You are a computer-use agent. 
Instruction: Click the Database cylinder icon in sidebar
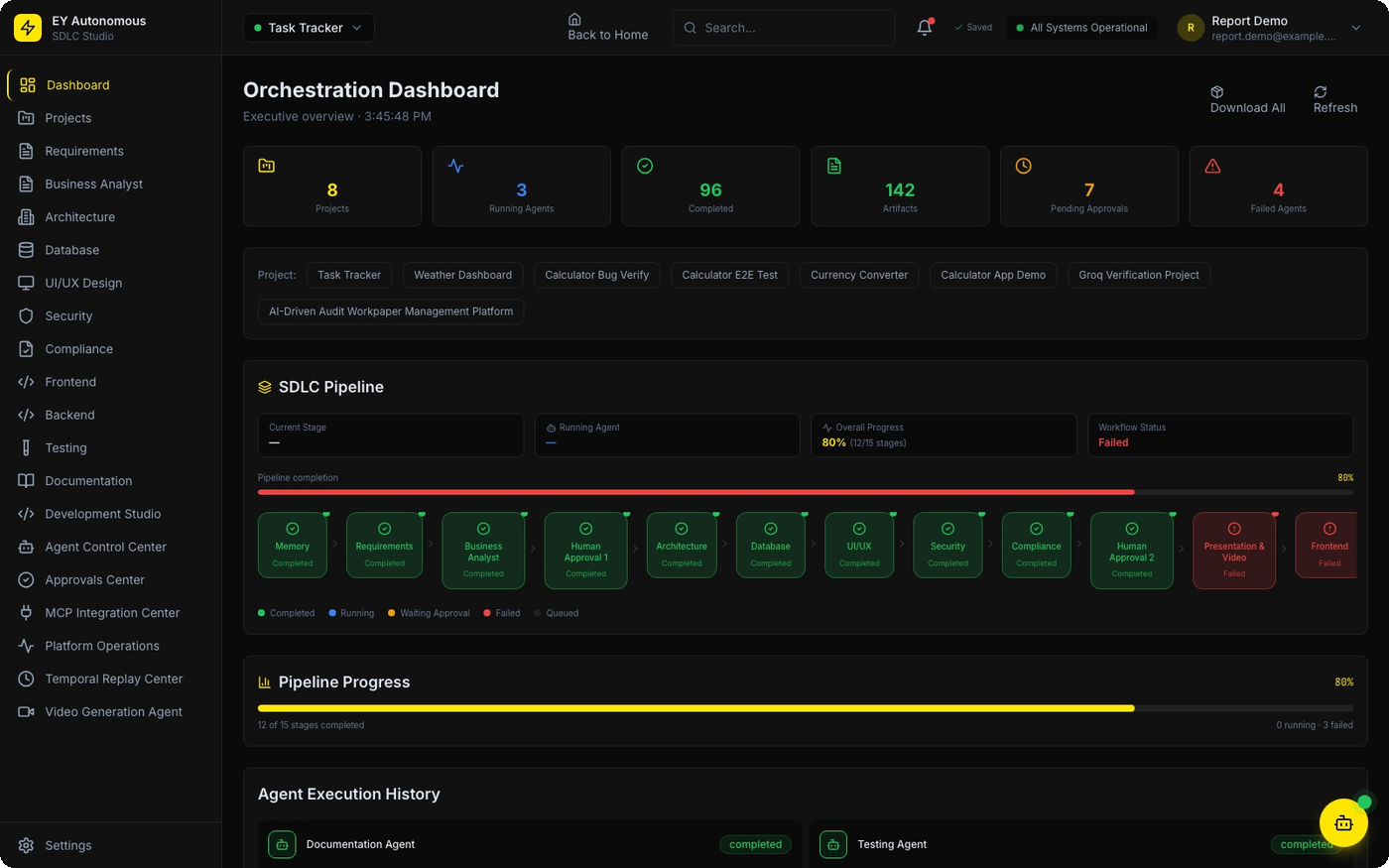(27, 250)
